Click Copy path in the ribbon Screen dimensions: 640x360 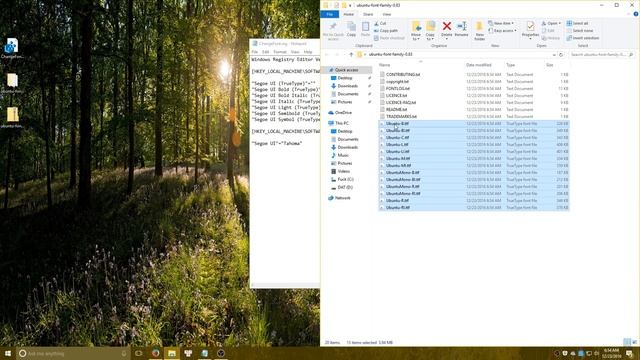(x=386, y=31)
